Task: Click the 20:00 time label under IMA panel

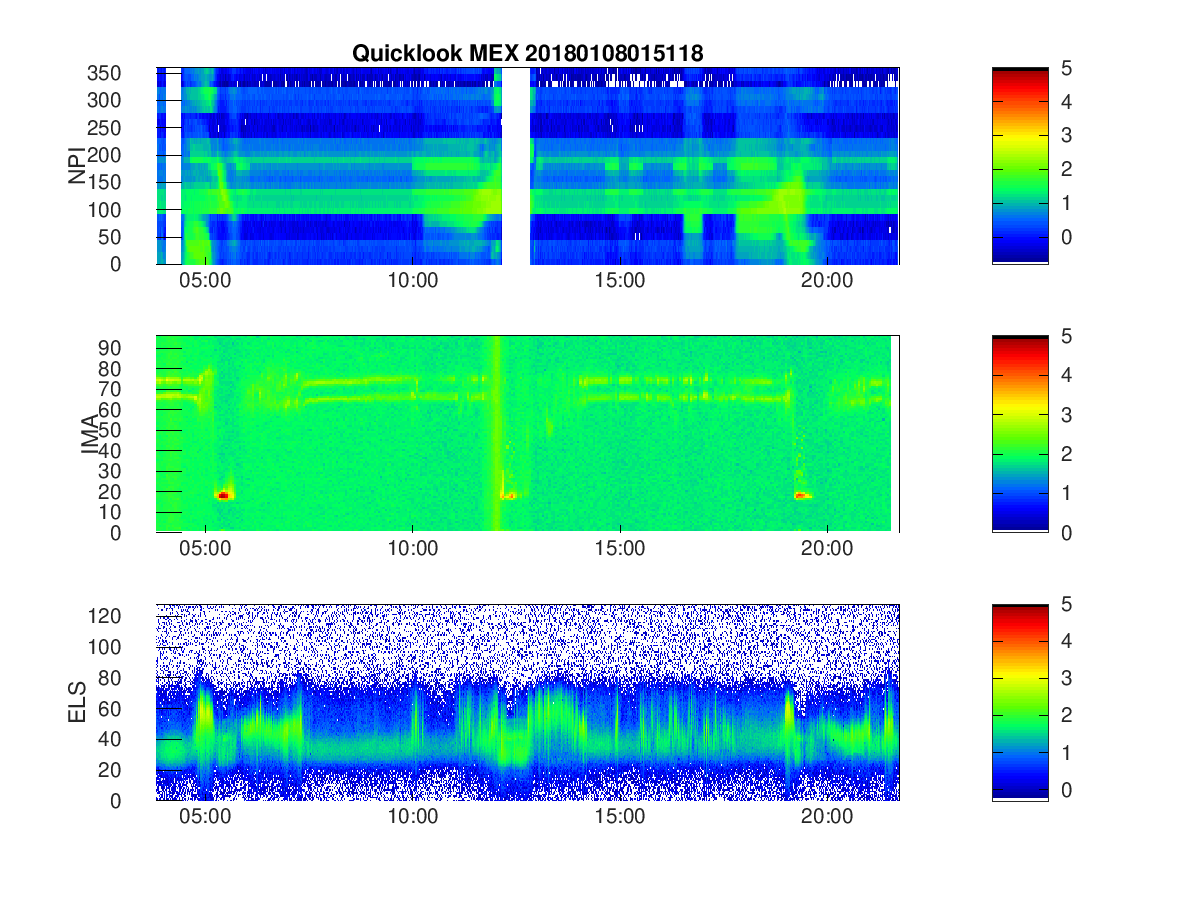Action: [x=826, y=549]
